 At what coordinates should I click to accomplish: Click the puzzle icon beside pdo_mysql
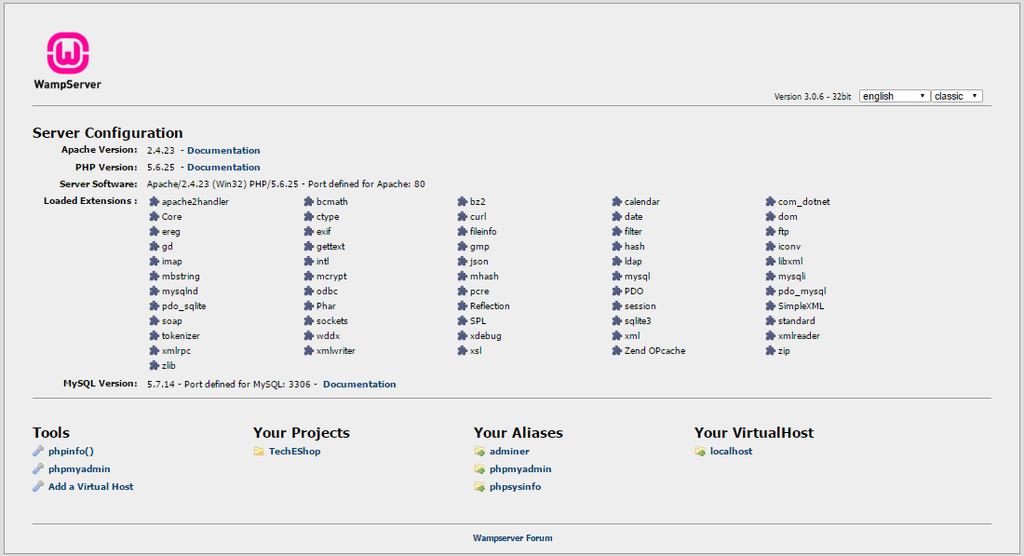tap(771, 291)
